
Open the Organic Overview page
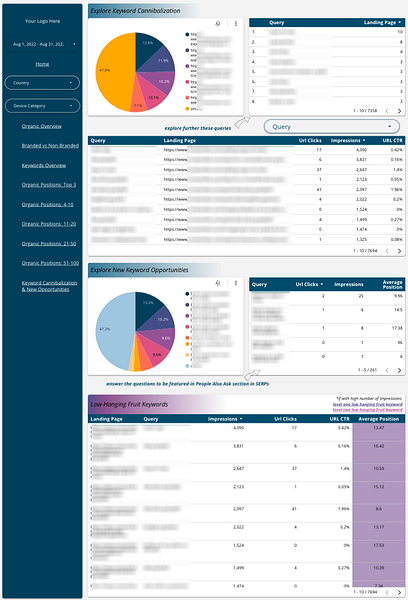coord(42,126)
